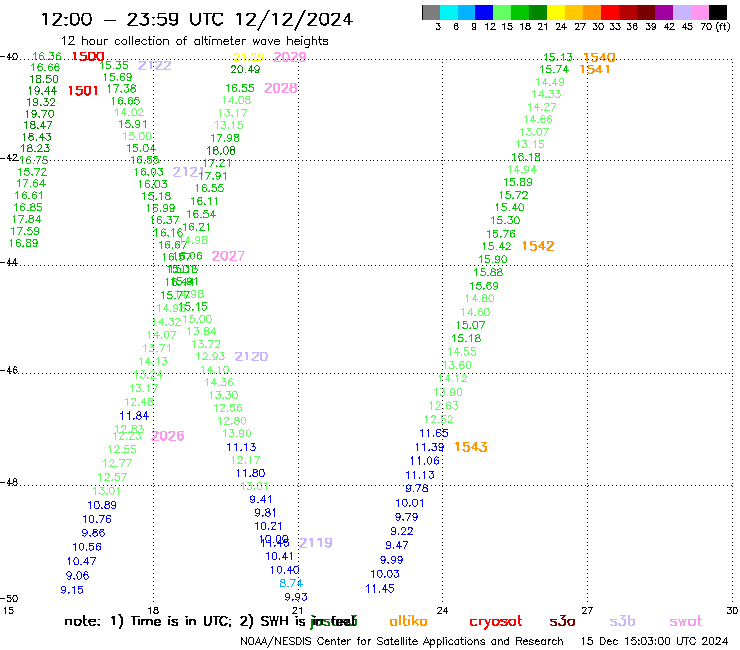The width and height of the screenshot is (740, 650).
Task: Click the wave height value 9.47
Action: [x=397, y=545]
